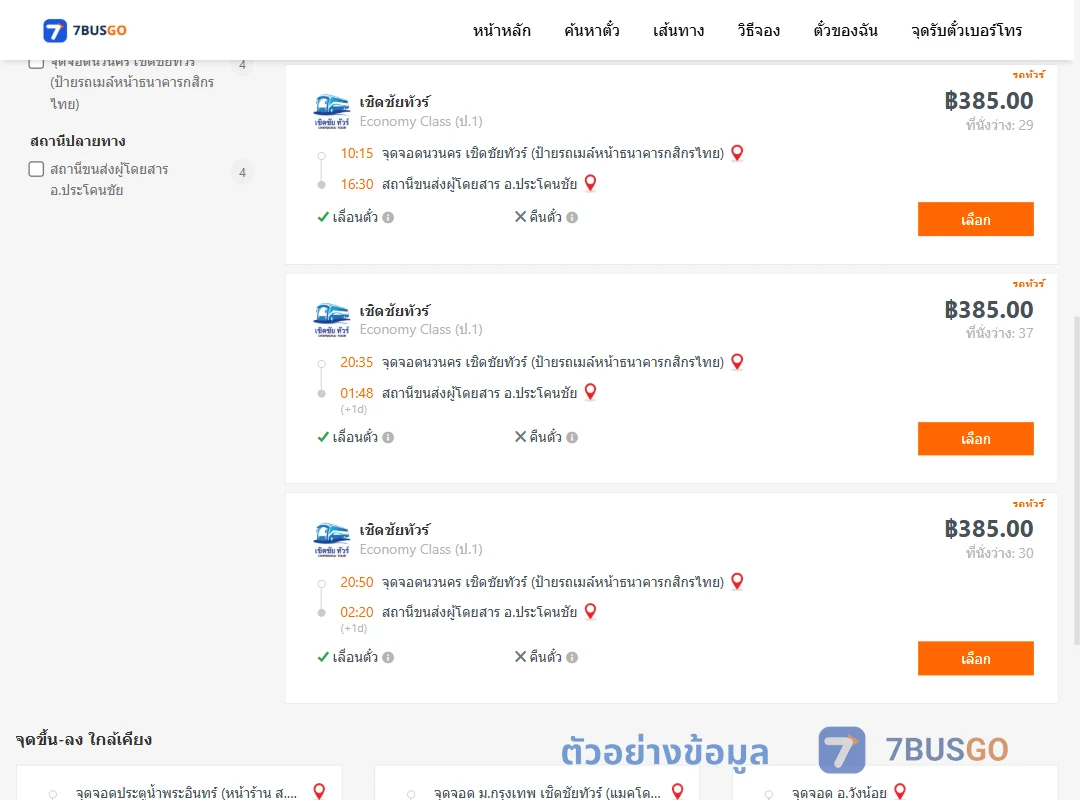1080x800 pixels.
Task: Click the สถานีปลายทาง filter heading
Action: click(78, 141)
